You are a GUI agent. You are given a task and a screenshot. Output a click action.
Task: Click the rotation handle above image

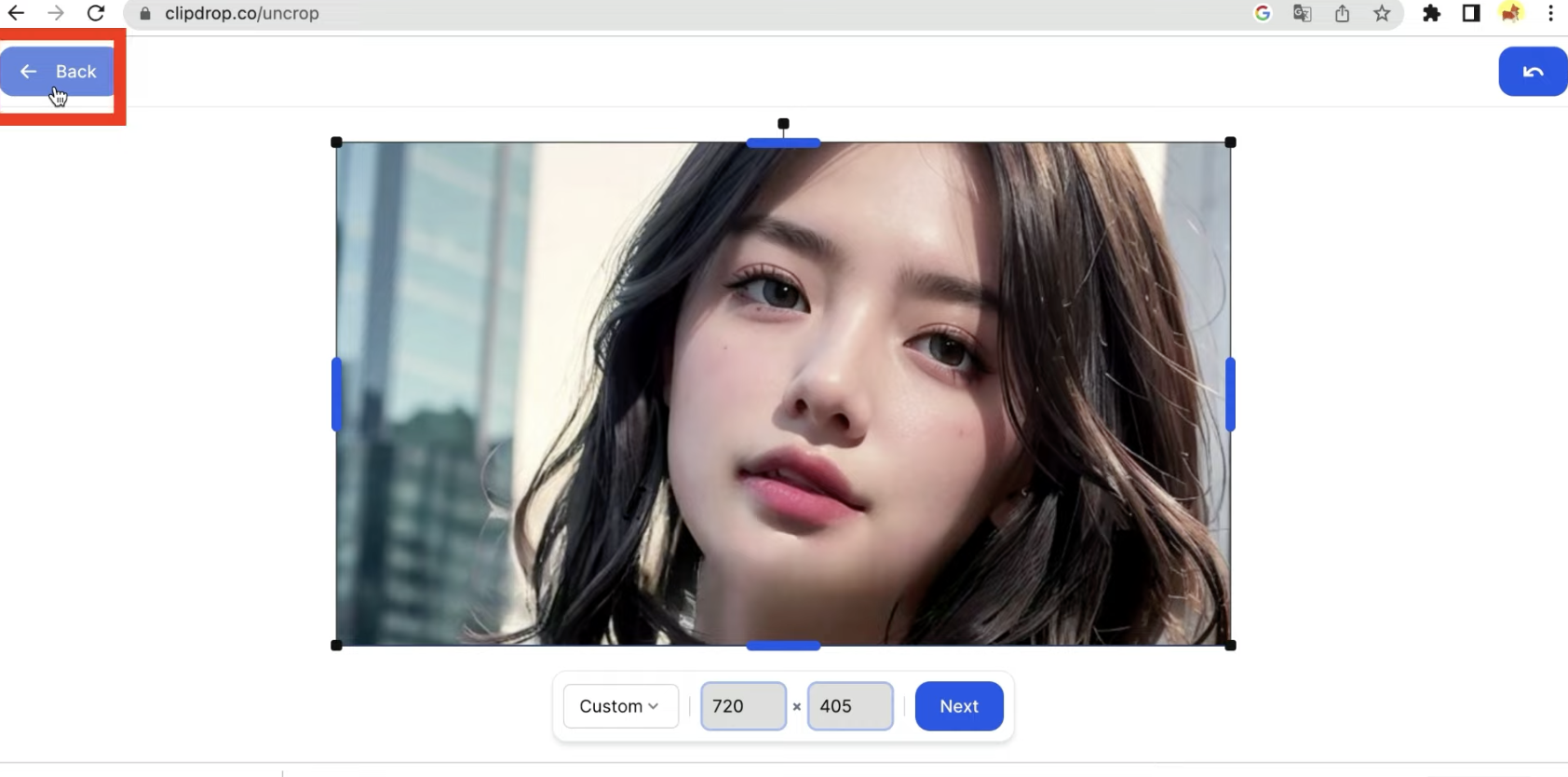click(x=783, y=123)
